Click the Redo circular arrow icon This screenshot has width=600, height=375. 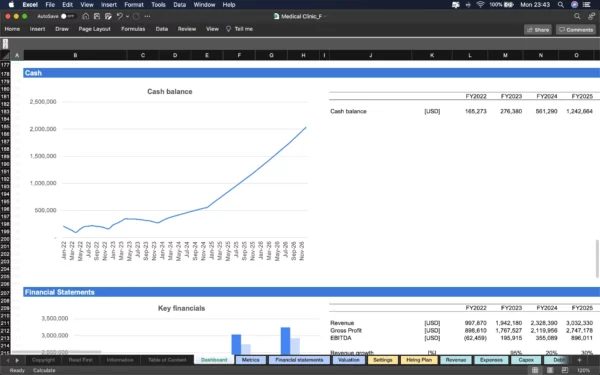[x=137, y=16]
